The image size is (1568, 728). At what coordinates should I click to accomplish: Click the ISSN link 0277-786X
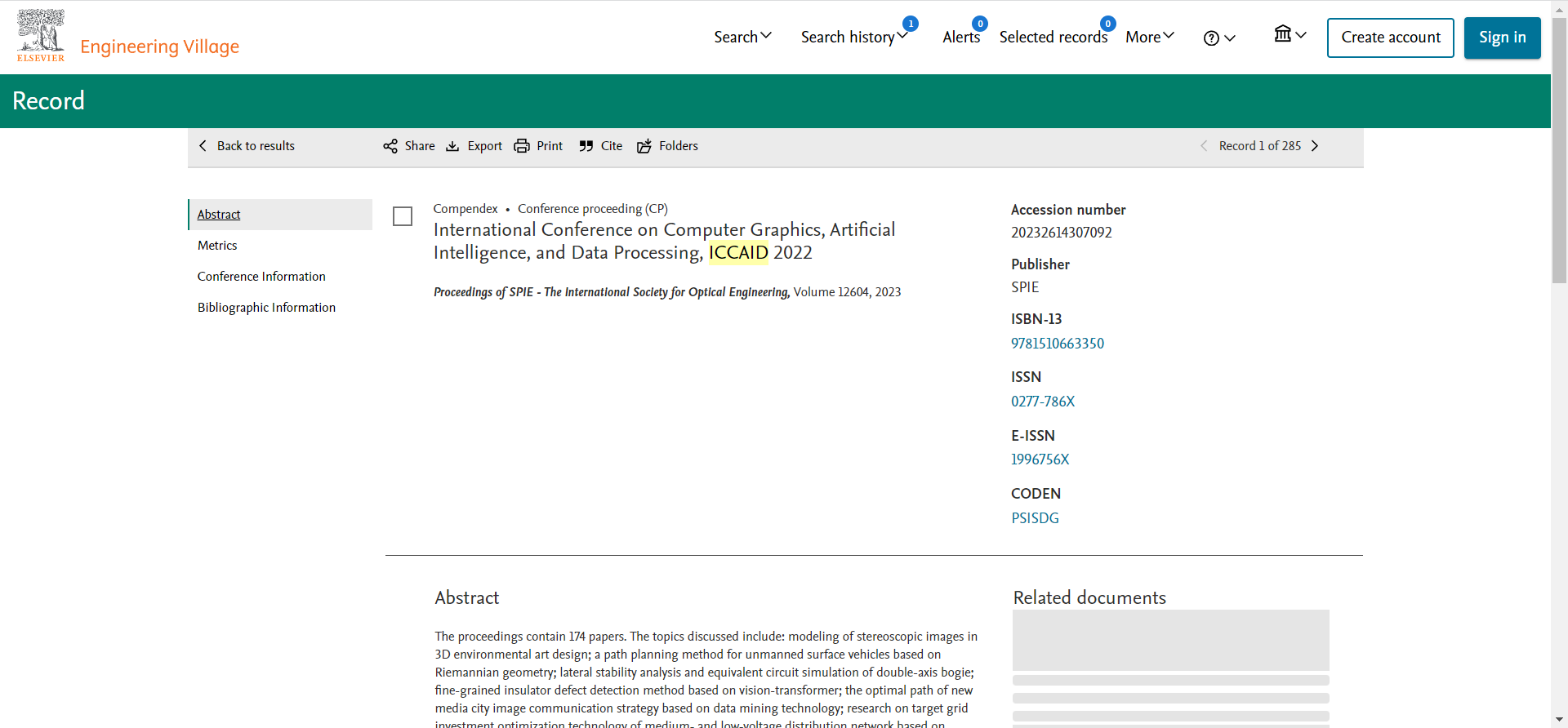tap(1043, 402)
